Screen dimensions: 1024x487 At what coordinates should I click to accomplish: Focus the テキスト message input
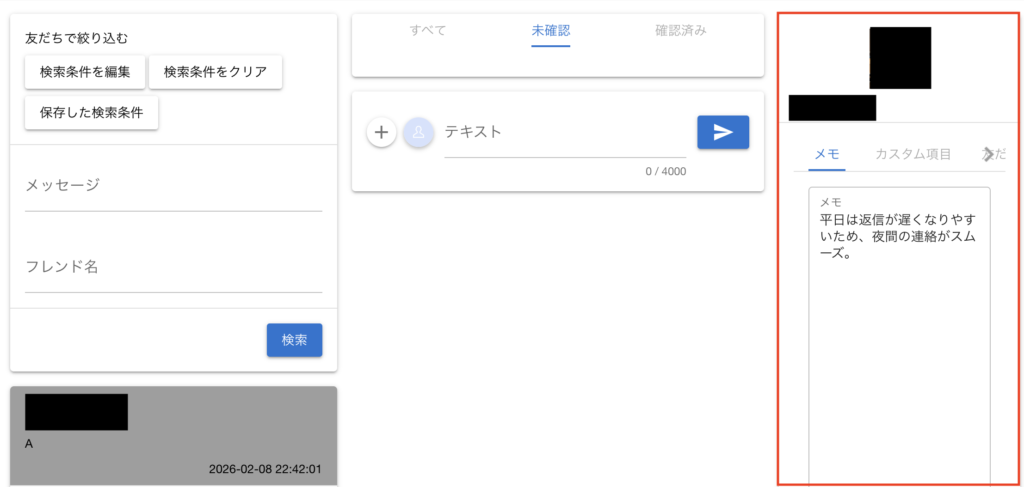click(x=565, y=133)
